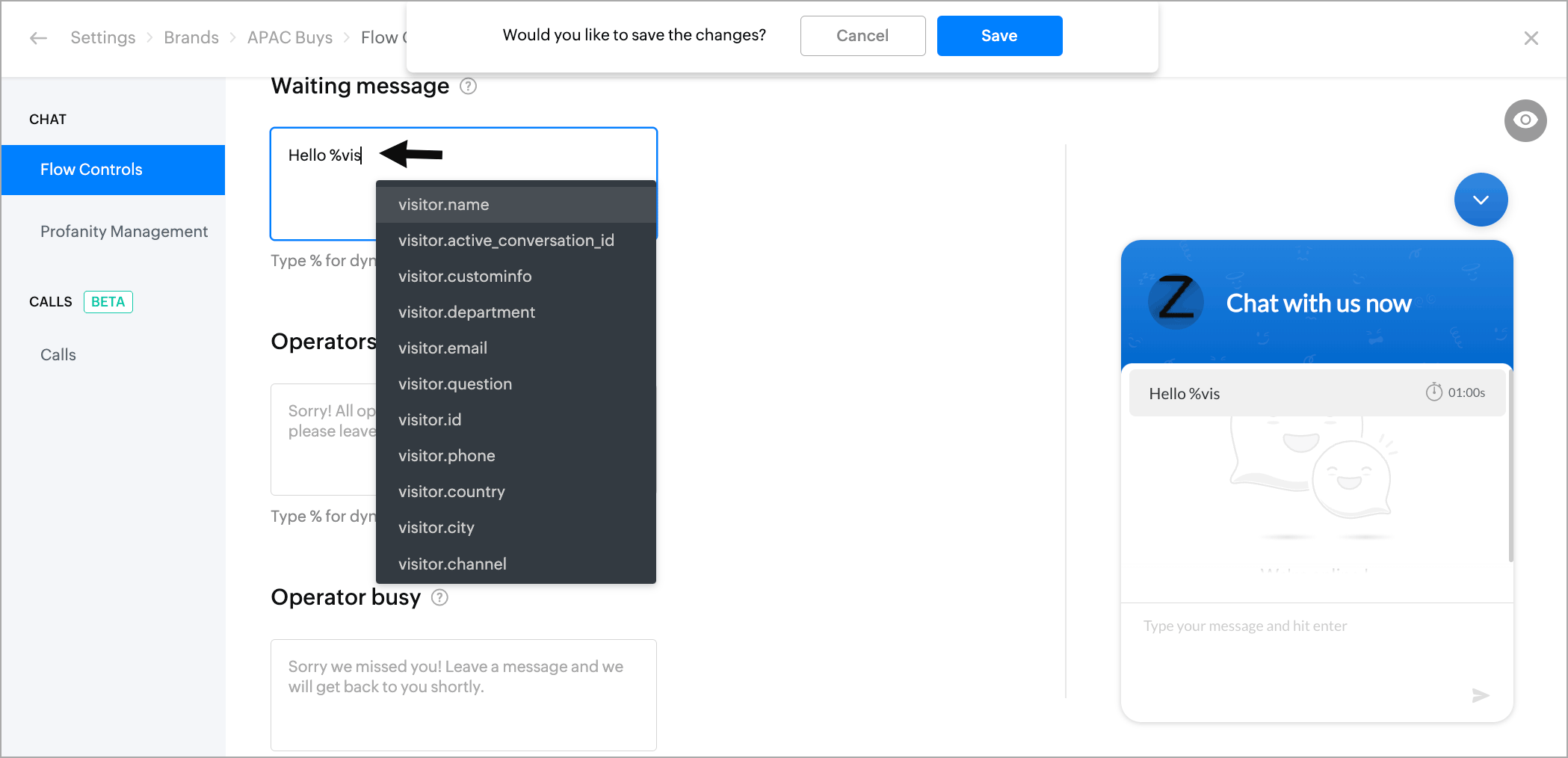Click the BETA badge beside Calls
This screenshot has width=1568, height=758.
pos(108,302)
